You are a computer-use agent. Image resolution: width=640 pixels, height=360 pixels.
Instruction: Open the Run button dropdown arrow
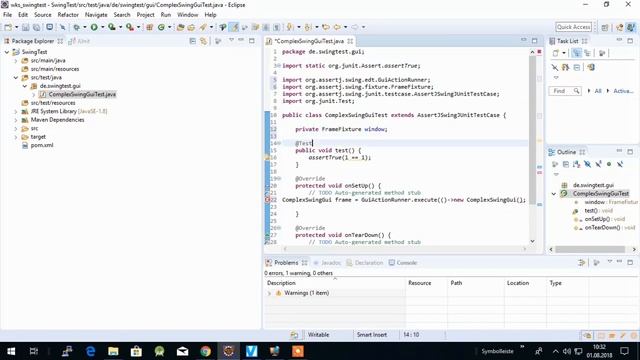[102, 27]
